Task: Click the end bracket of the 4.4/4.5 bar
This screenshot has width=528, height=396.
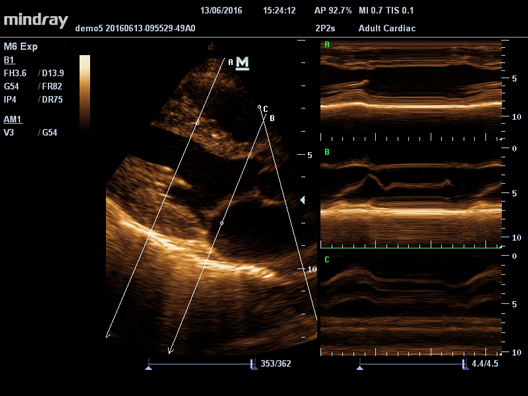Action: (465, 364)
